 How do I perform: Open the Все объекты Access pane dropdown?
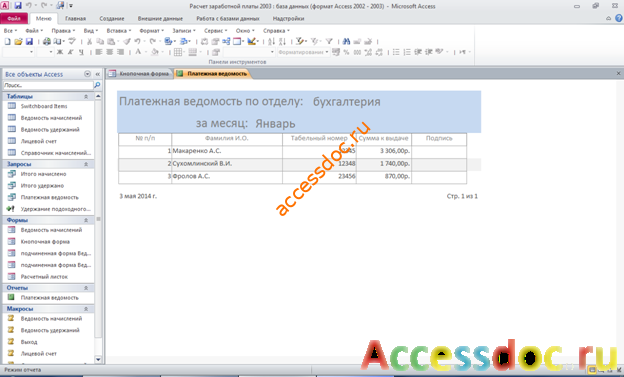click(x=88, y=74)
